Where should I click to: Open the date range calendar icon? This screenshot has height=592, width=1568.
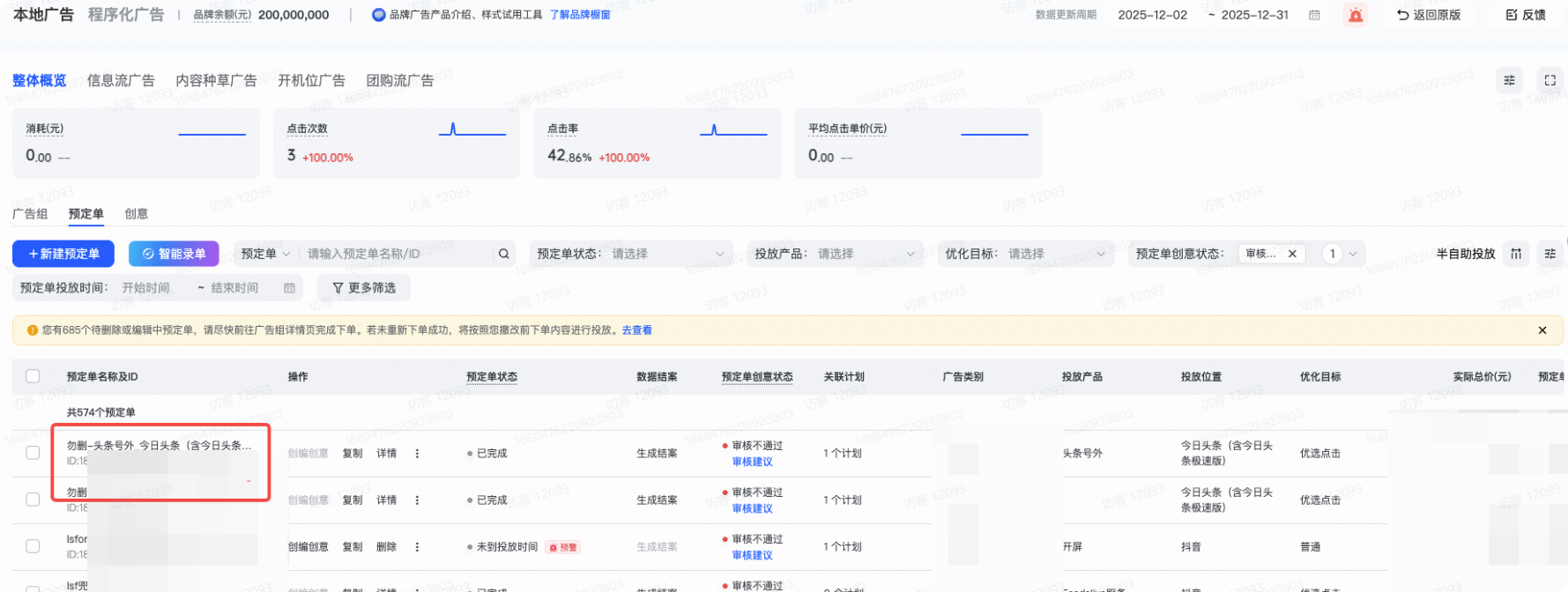click(x=1314, y=15)
